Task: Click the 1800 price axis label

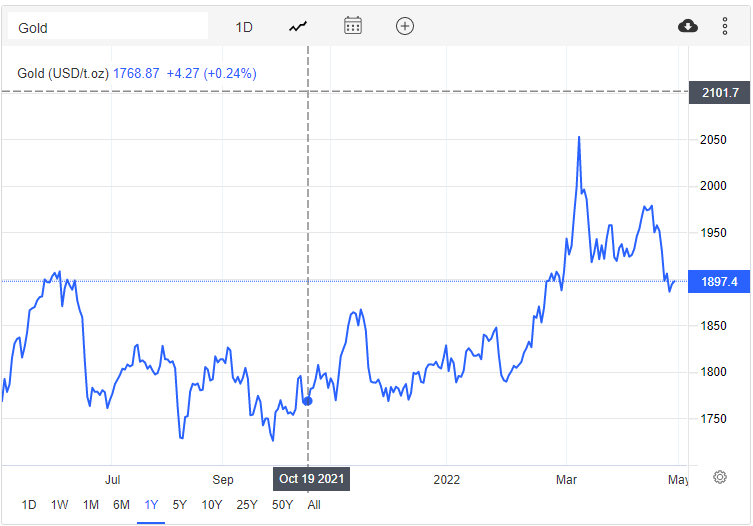Action: pyautogui.click(x=713, y=372)
